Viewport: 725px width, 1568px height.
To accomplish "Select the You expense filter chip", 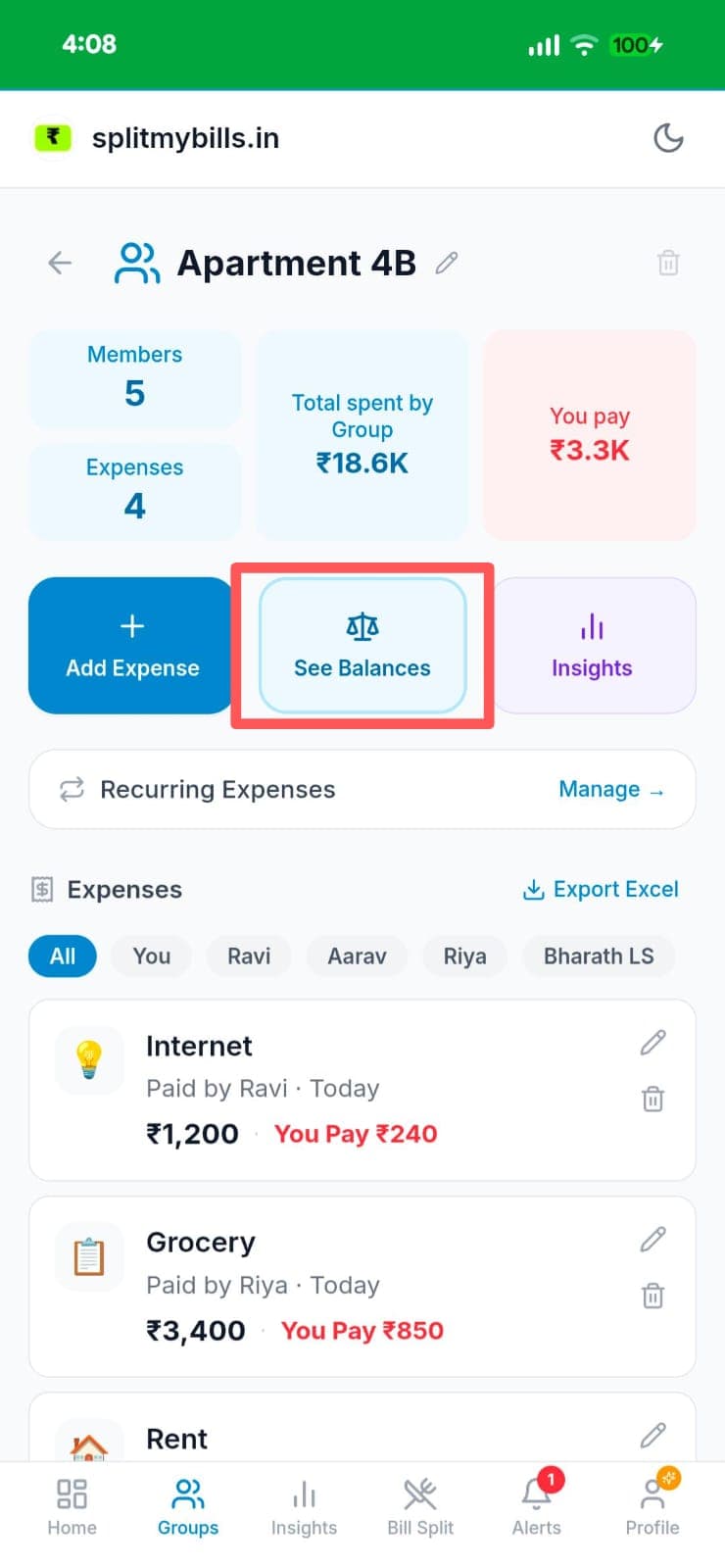I will tap(150, 955).
